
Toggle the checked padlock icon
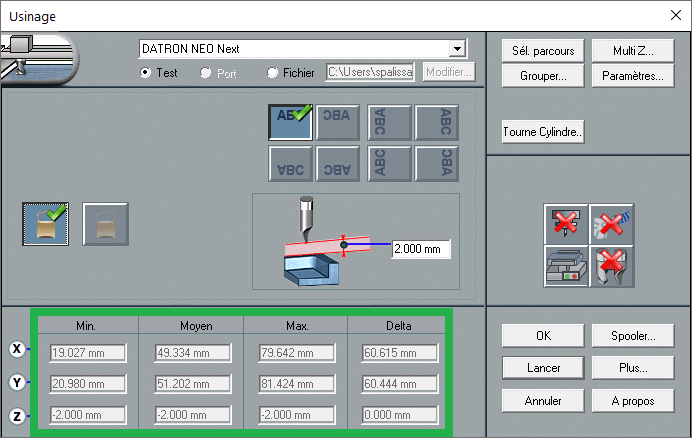pyautogui.click(x=45, y=224)
